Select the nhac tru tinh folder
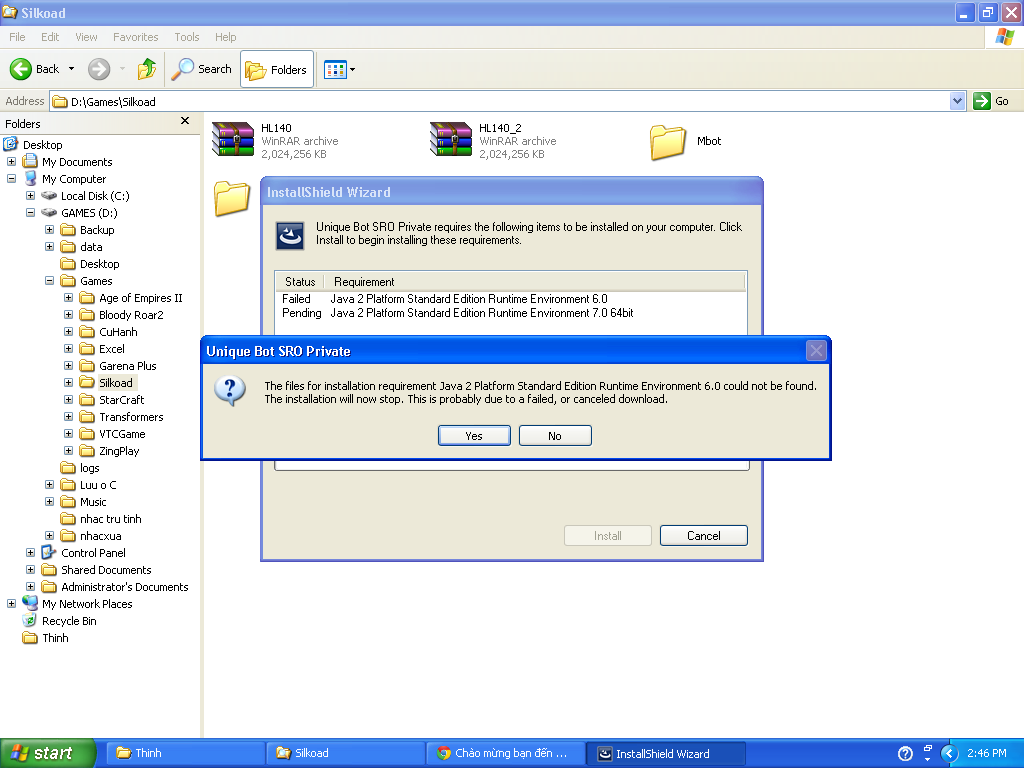The width and height of the screenshot is (1024, 768). [x=110, y=519]
